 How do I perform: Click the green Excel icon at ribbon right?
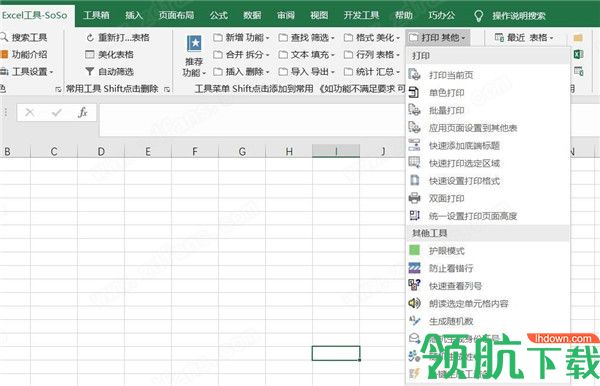tap(578, 54)
